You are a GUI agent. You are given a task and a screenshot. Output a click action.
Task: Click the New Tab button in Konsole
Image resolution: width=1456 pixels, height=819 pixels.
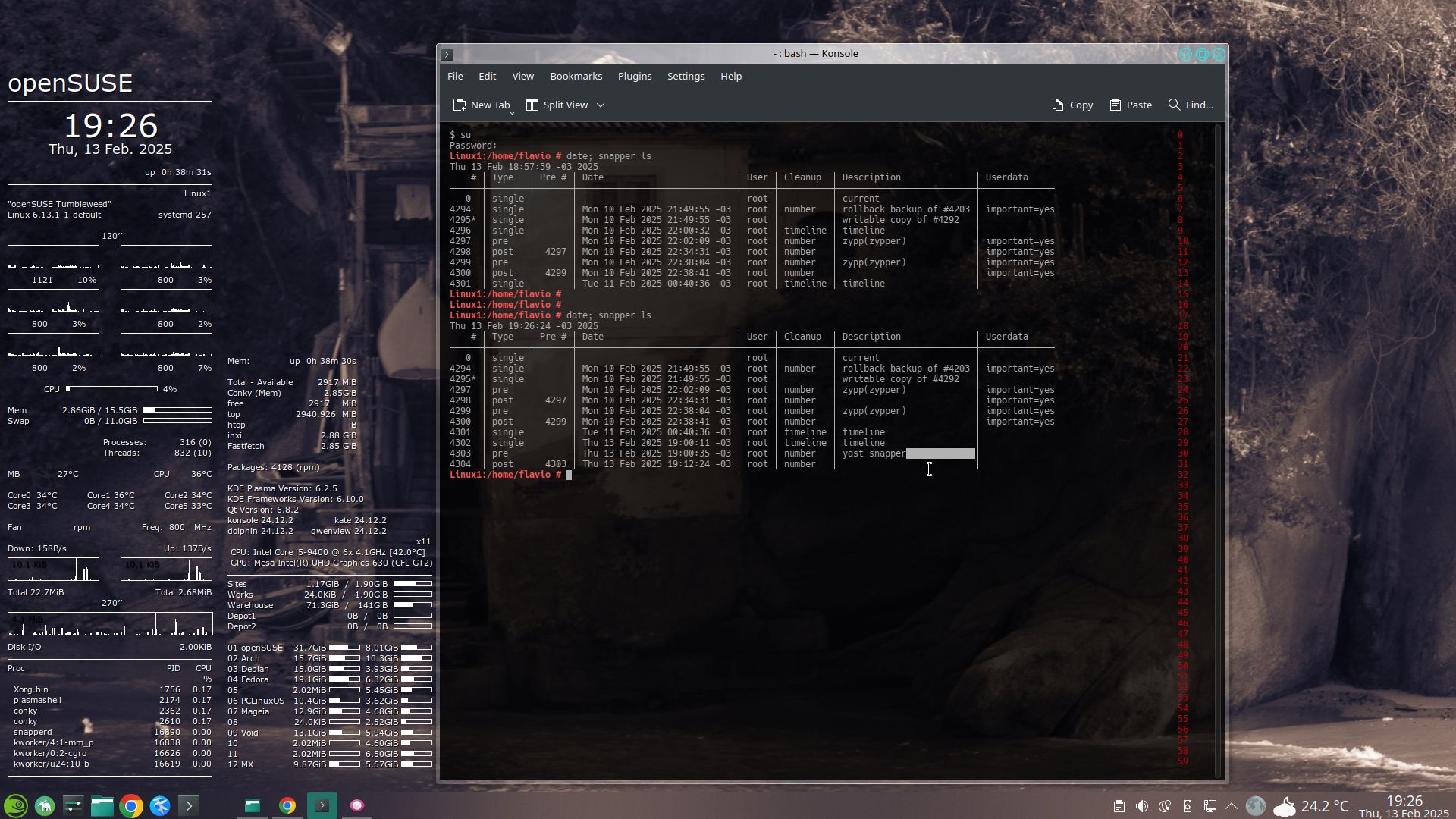point(481,105)
